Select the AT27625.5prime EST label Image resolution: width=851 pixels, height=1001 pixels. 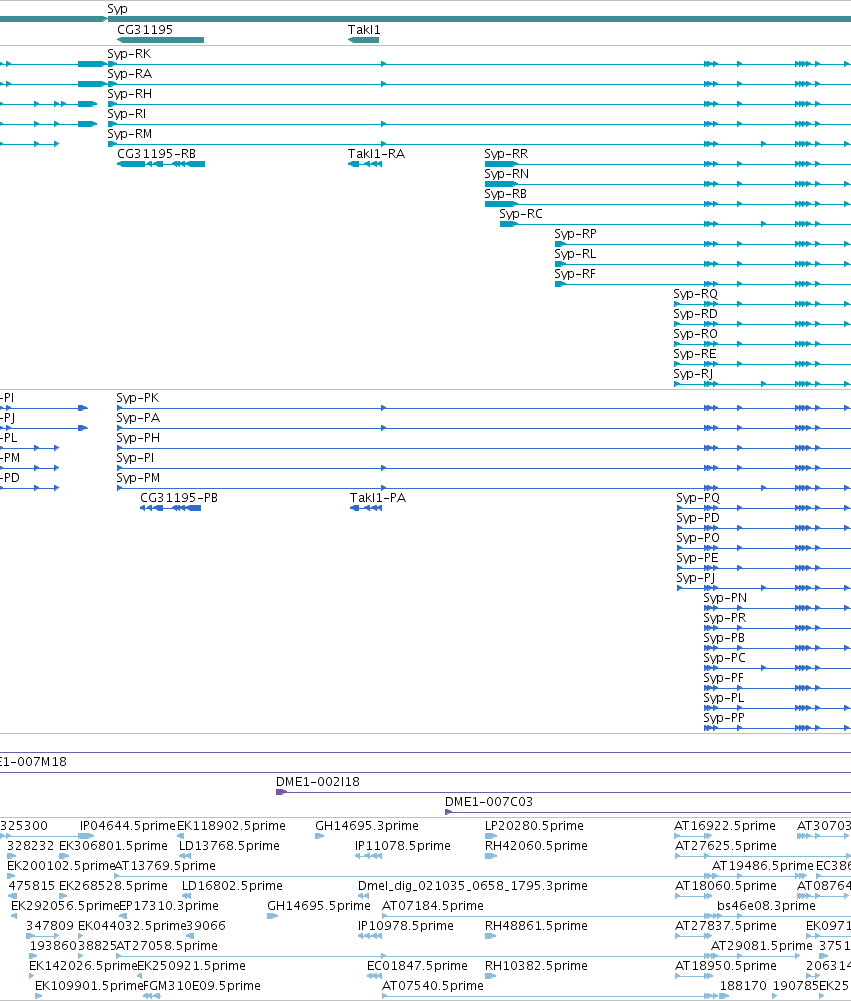[726, 846]
